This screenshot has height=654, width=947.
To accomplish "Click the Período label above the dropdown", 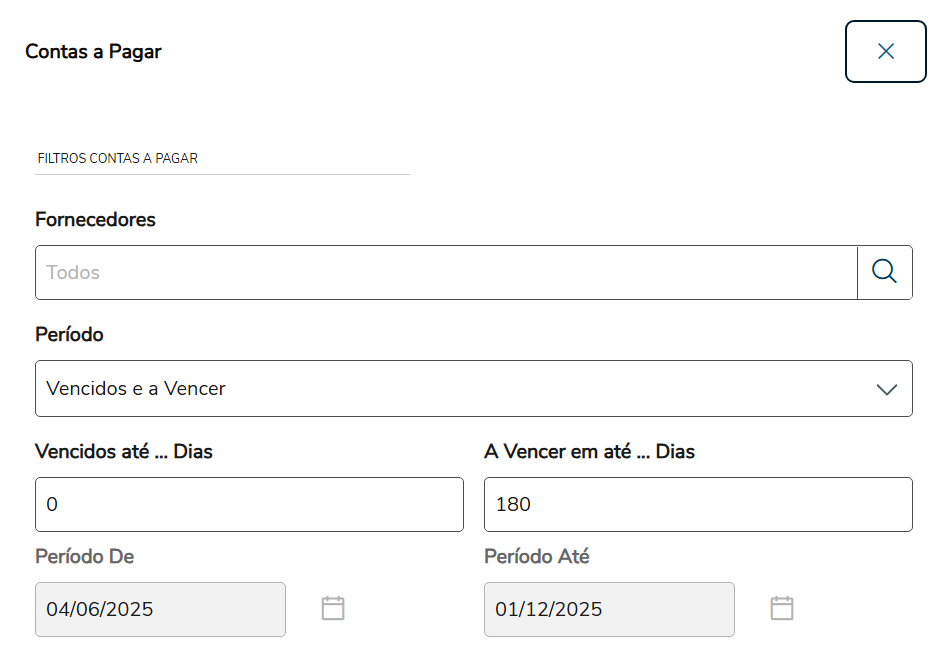I will 69,334.
